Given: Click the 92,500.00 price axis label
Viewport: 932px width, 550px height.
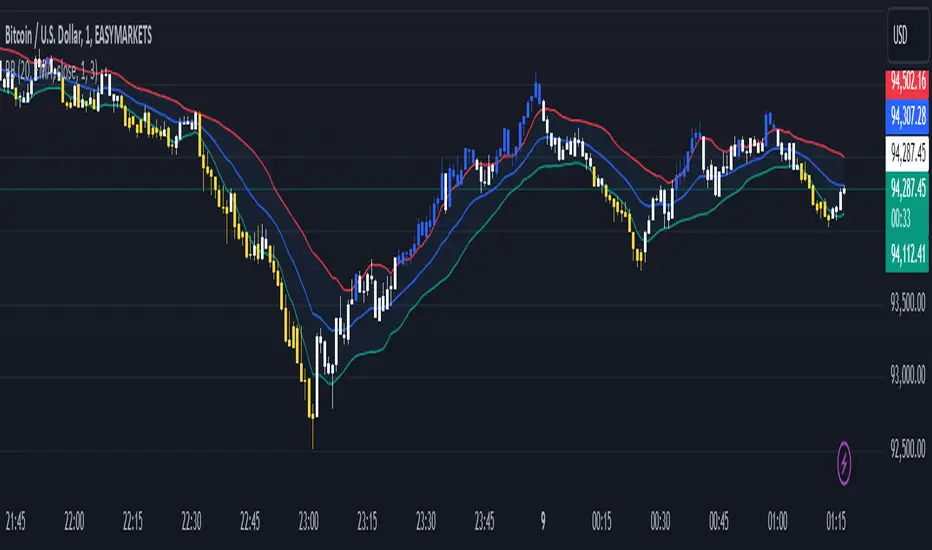Looking at the screenshot, I should tap(905, 451).
